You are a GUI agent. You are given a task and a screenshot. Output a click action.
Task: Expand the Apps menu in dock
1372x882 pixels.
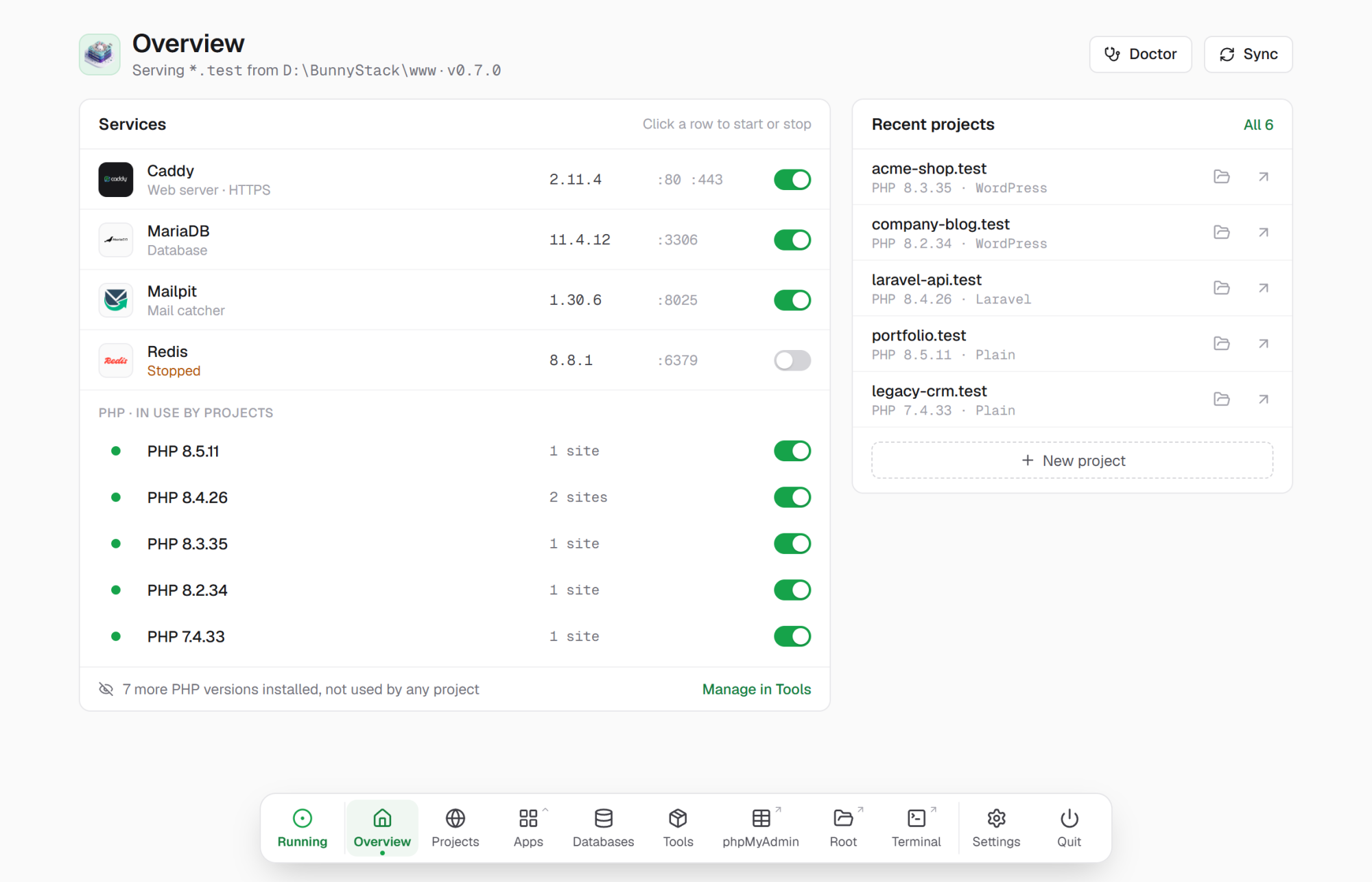[x=528, y=828]
